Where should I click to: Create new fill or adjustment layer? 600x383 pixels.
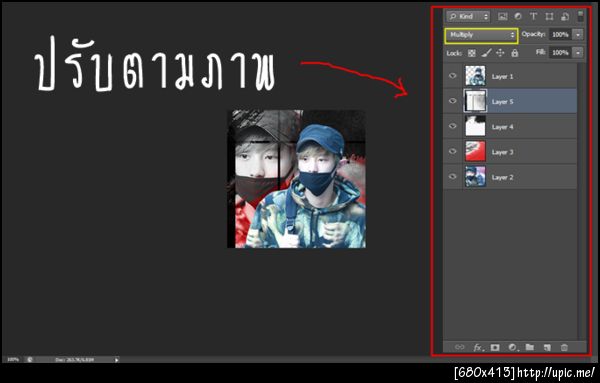point(513,347)
